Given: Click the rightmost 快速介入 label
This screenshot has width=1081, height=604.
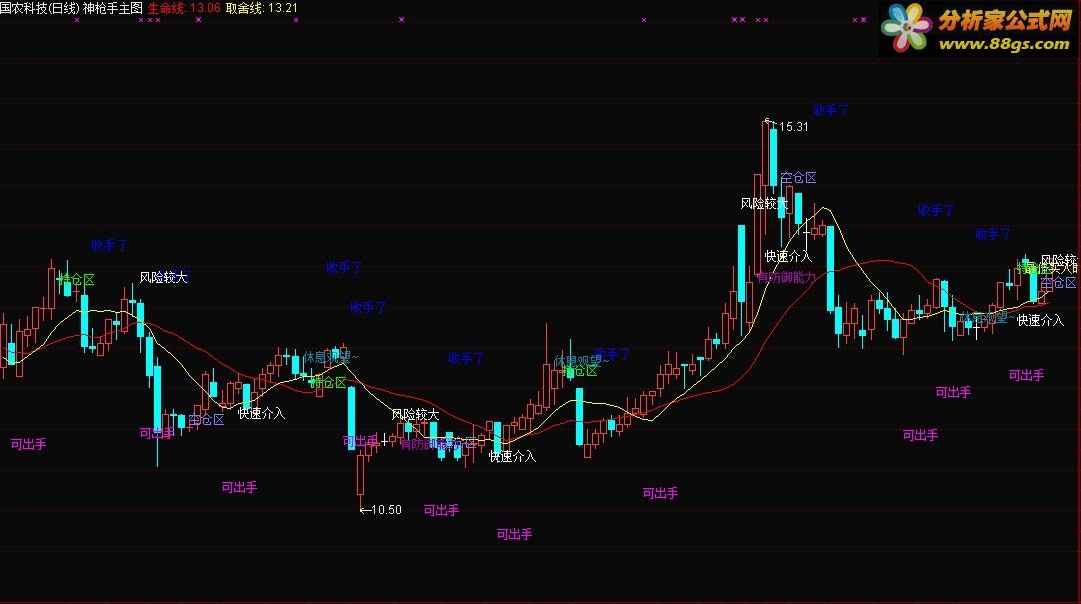Looking at the screenshot, I should click(1040, 320).
